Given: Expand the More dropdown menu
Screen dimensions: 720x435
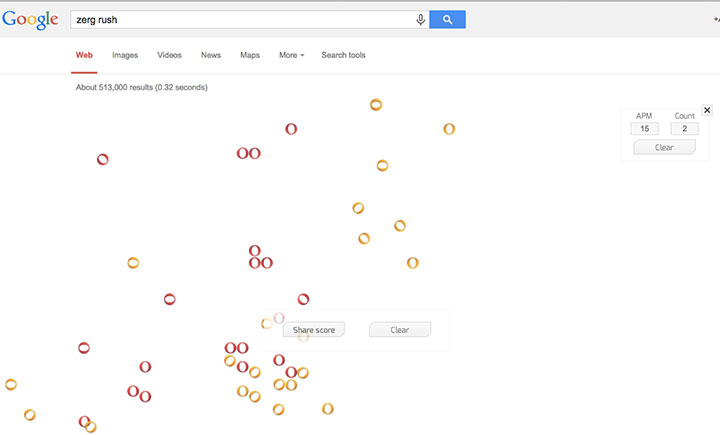Looking at the screenshot, I should (x=292, y=55).
